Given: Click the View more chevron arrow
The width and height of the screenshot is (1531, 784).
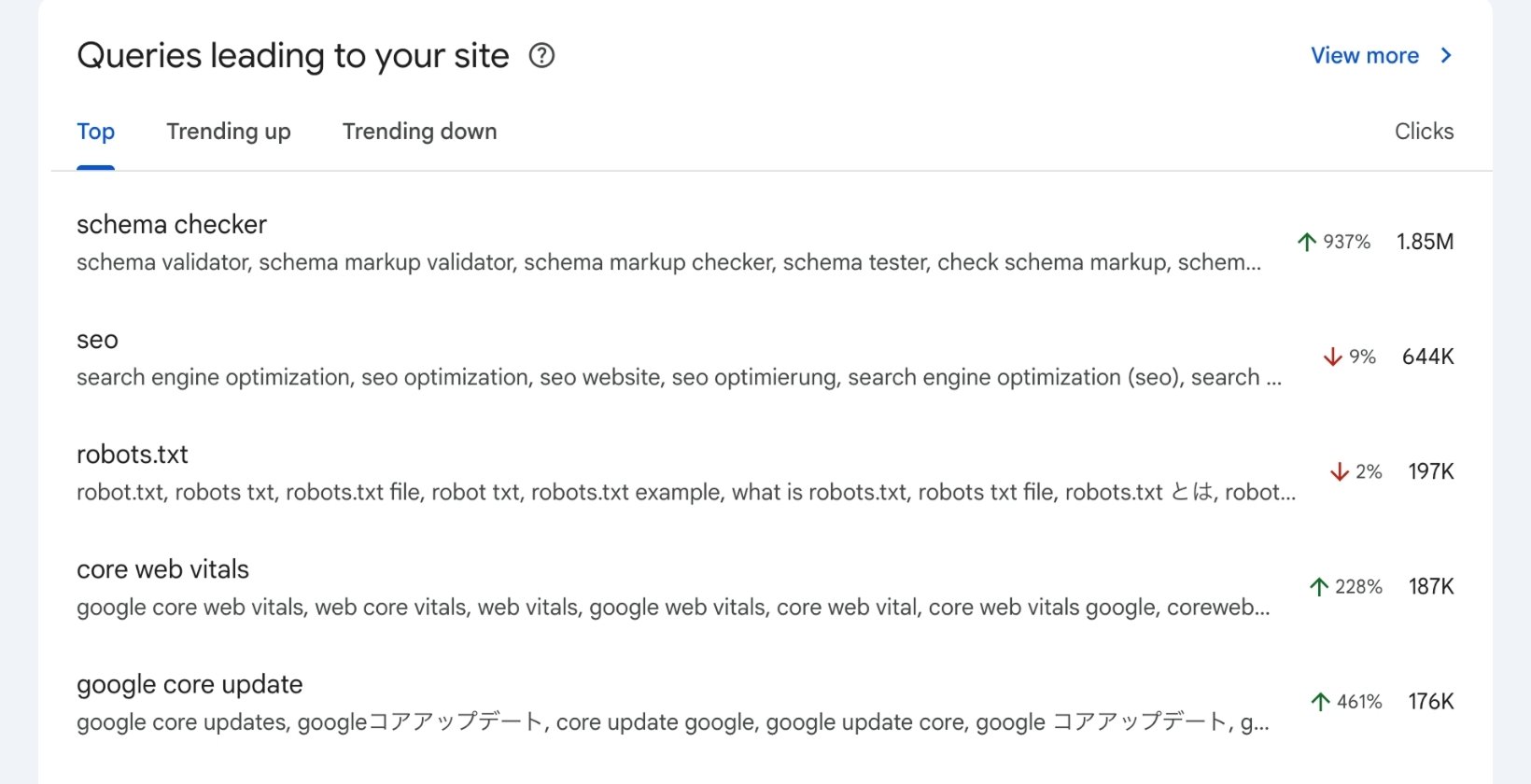Looking at the screenshot, I should (x=1446, y=56).
